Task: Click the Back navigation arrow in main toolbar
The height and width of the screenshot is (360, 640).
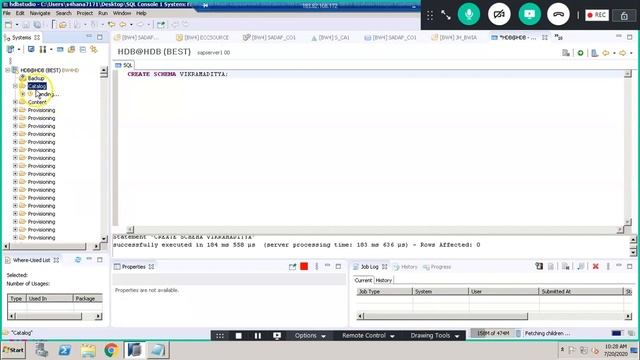Action: pos(122,25)
